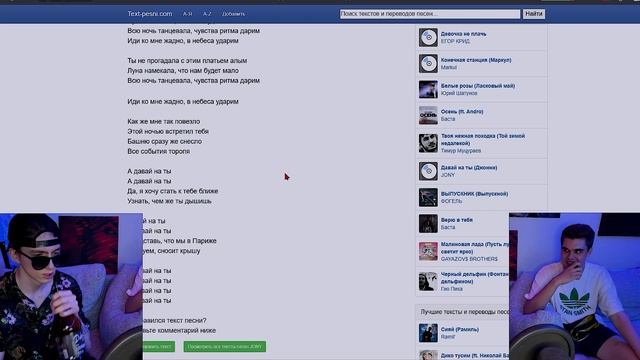Click the Сияй (Рамиль) cover thumbnail

(428, 333)
